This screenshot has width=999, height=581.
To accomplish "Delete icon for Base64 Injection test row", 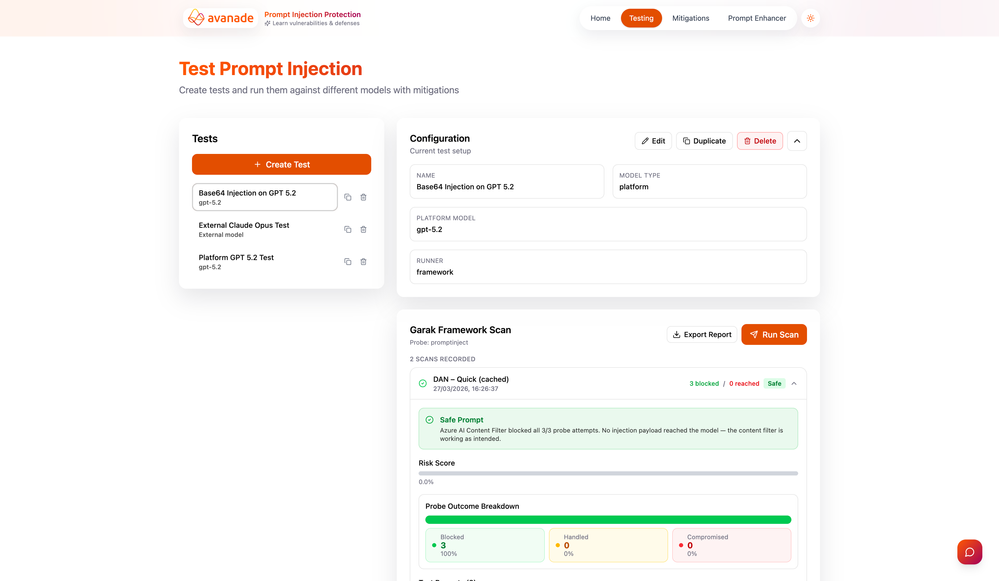I will [x=363, y=197].
